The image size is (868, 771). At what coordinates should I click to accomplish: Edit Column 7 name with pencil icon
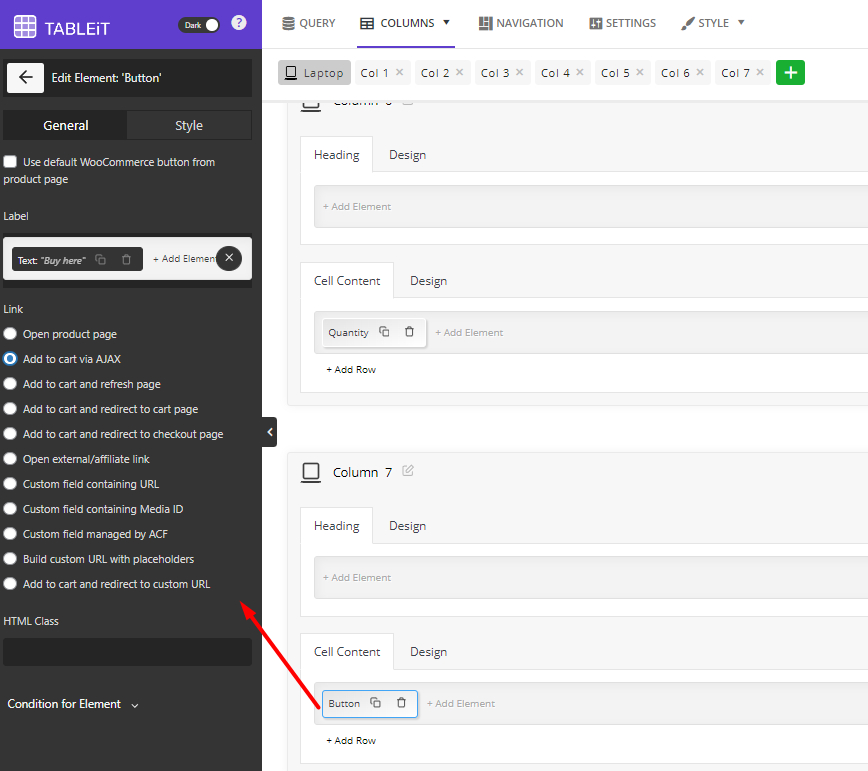pyautogui.click(x=408, y=471)
